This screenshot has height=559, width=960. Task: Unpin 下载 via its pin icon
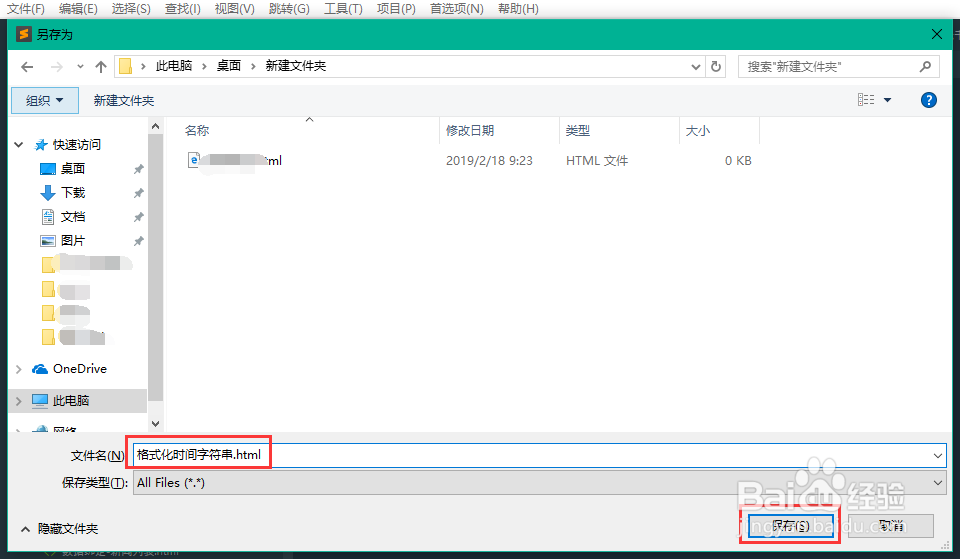(x=138, y=193)
